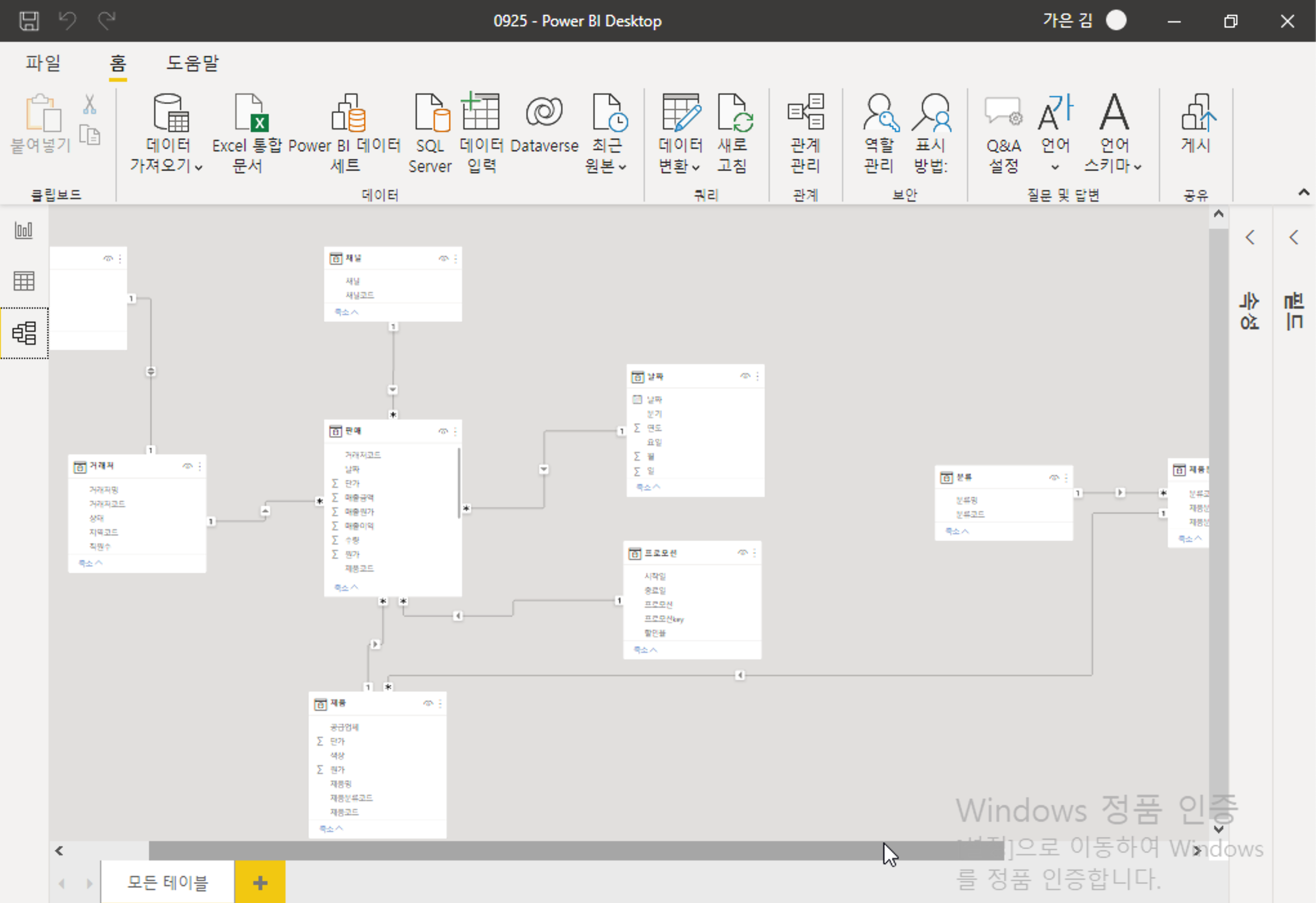
Task: Switch to report view in left sidebar
Action: click(24, 230)
